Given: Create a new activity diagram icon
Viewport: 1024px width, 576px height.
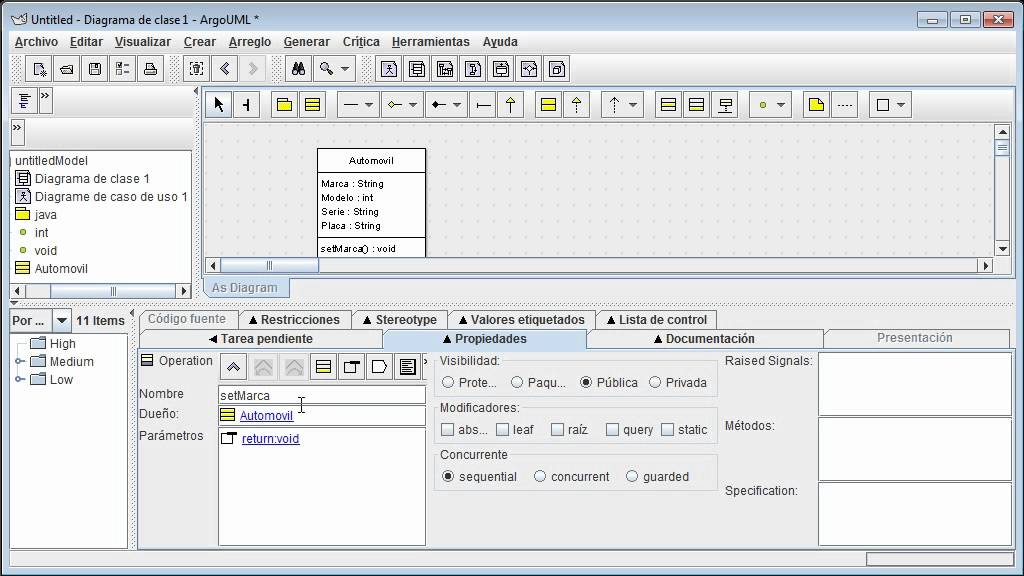Looking at the screenshot, I should (x=529, y=69).
